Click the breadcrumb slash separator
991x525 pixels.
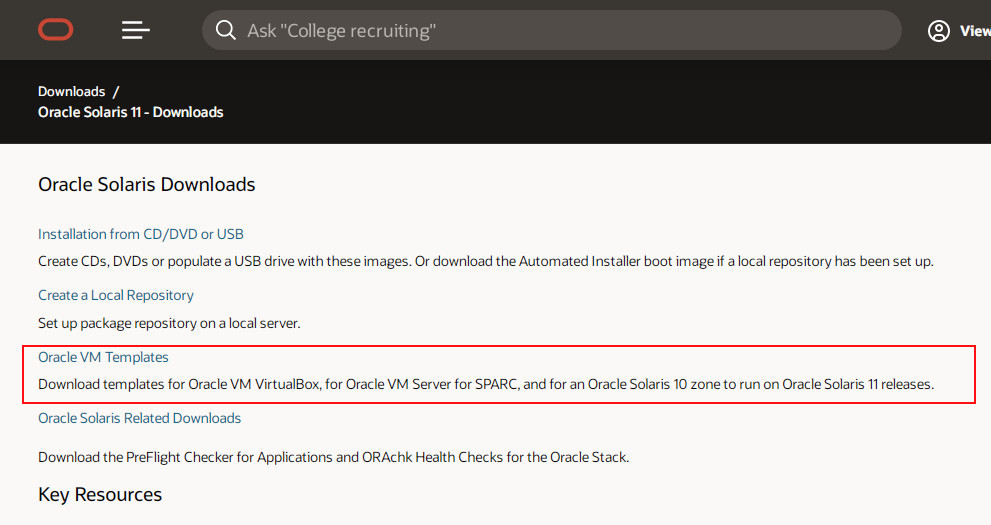coord(116,92)
